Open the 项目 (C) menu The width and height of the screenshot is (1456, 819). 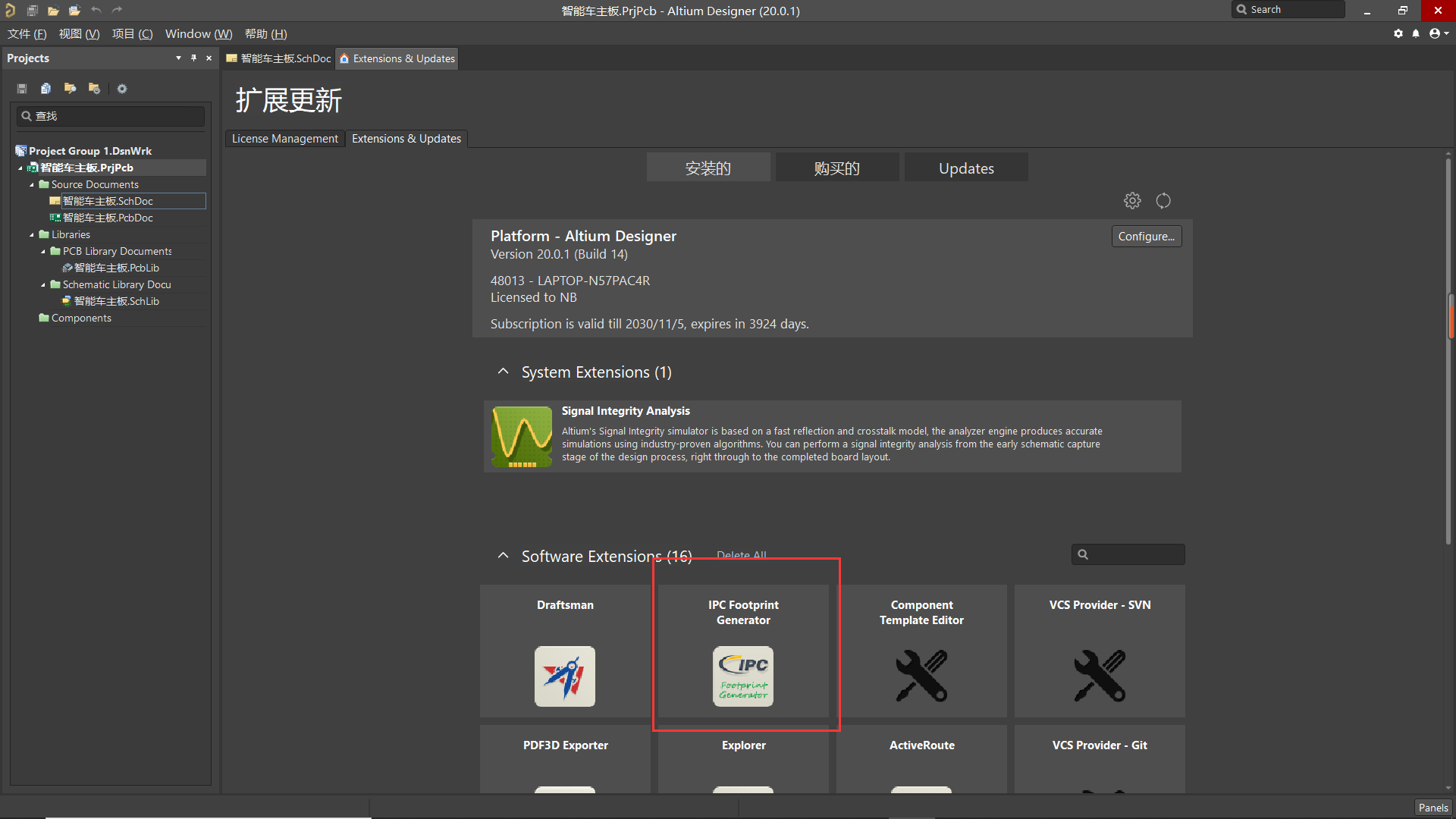132,34
